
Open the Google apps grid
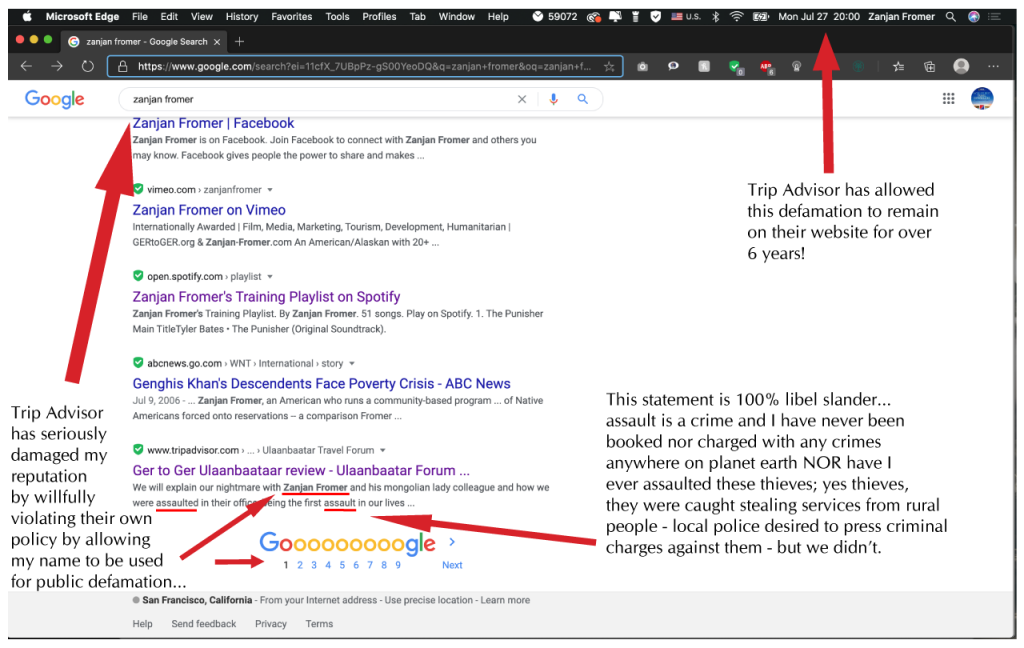[948, 99]
